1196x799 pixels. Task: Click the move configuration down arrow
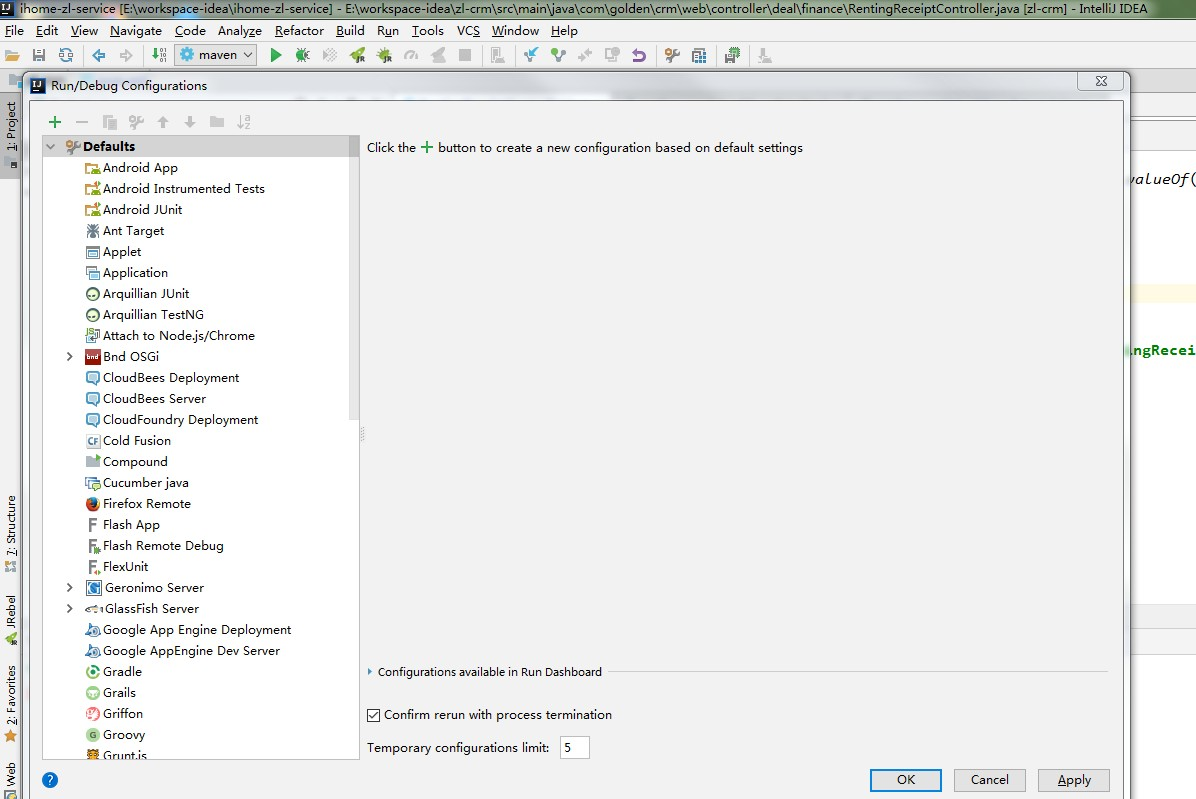[x=190, y=122]
